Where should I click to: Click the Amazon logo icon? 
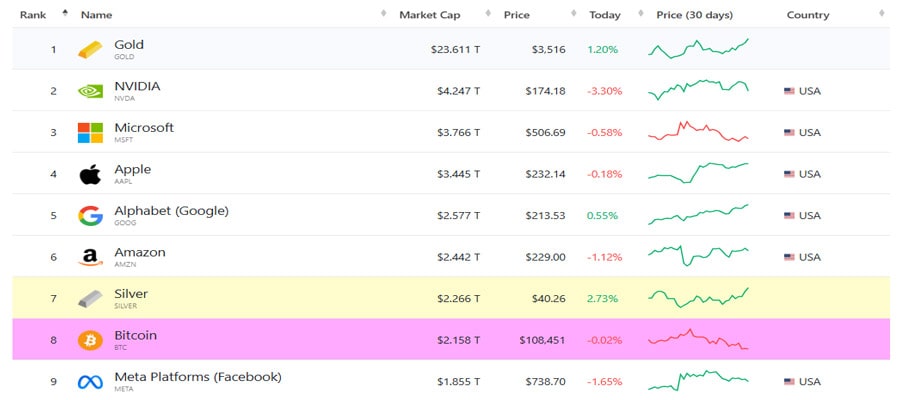[x=90, y=258]
